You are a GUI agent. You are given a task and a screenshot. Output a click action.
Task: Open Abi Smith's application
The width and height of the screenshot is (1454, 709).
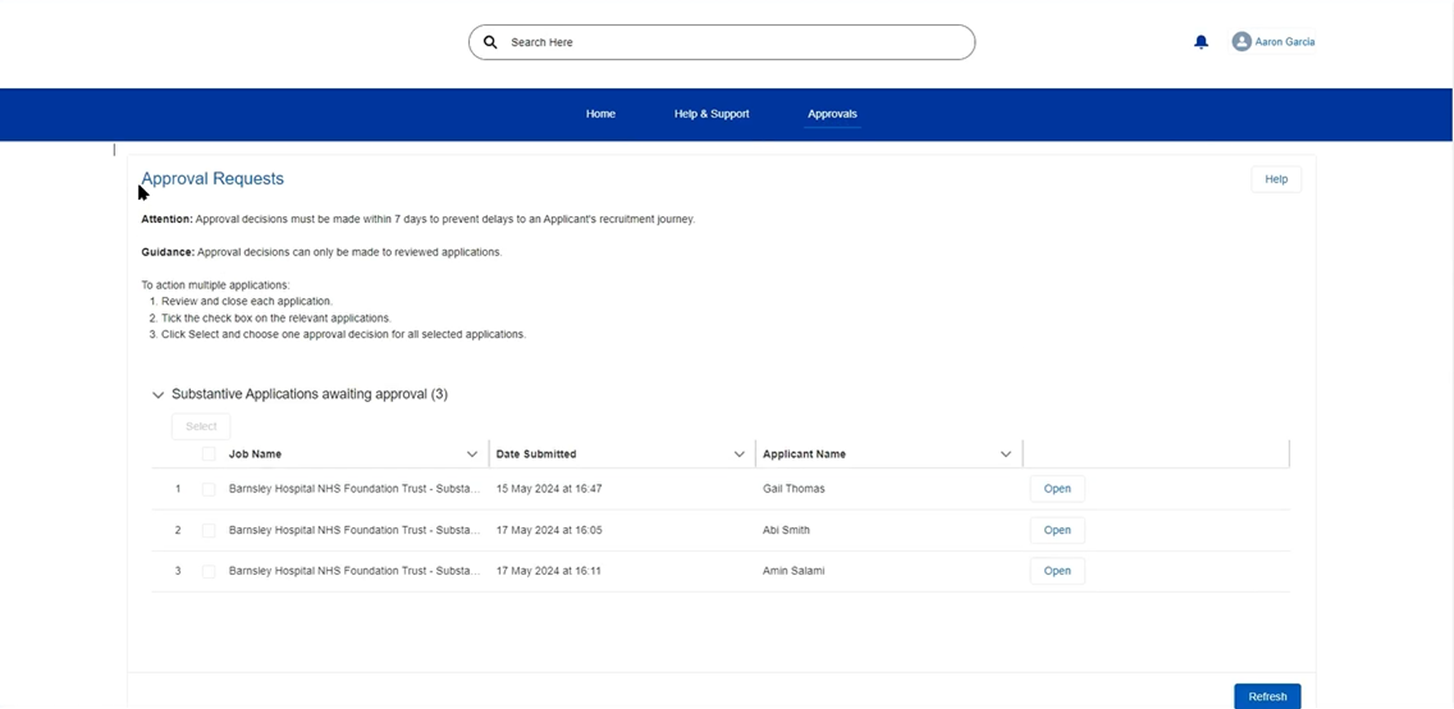[1057, 530]
